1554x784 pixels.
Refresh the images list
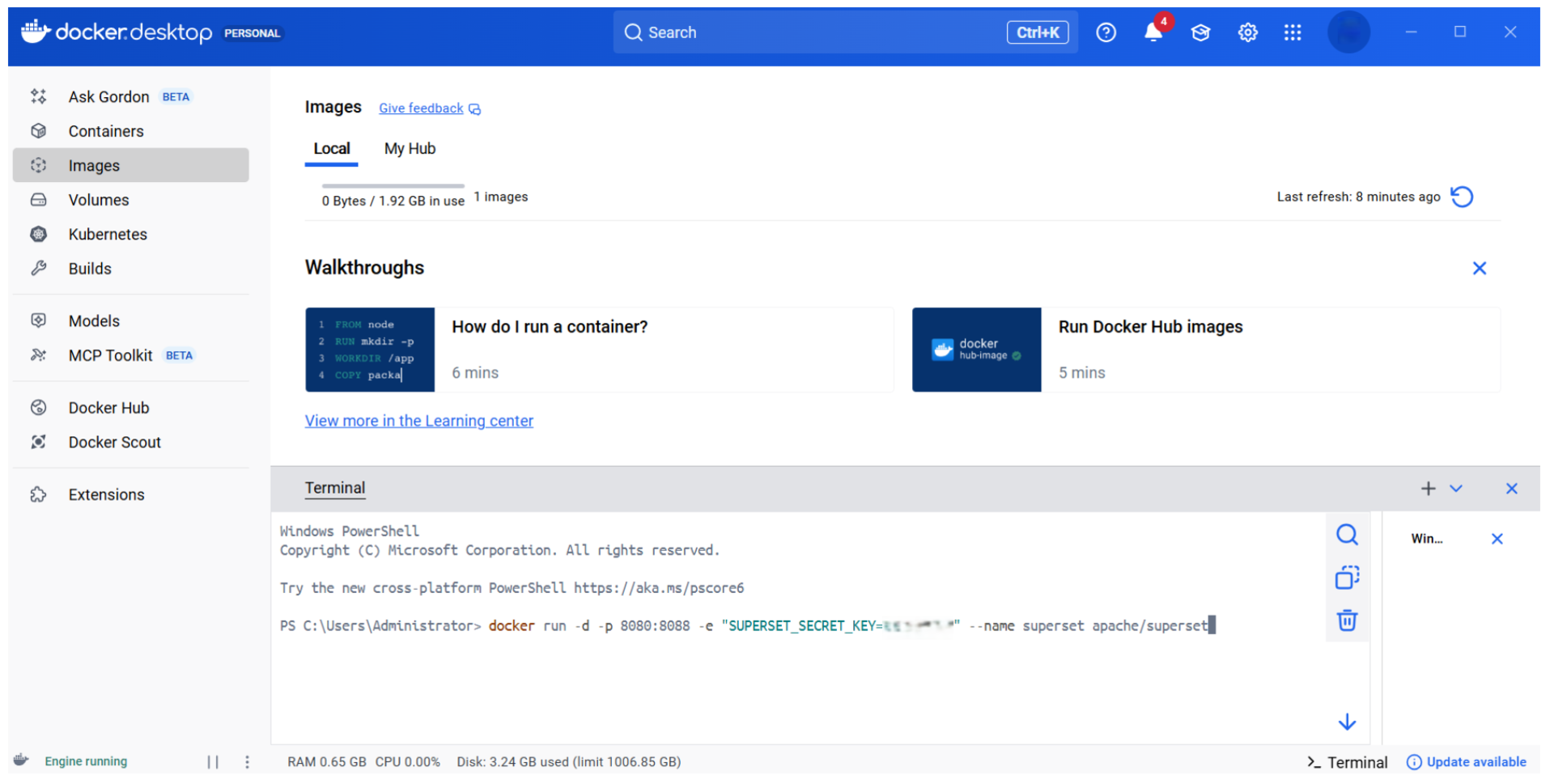tap(1462, 197)
